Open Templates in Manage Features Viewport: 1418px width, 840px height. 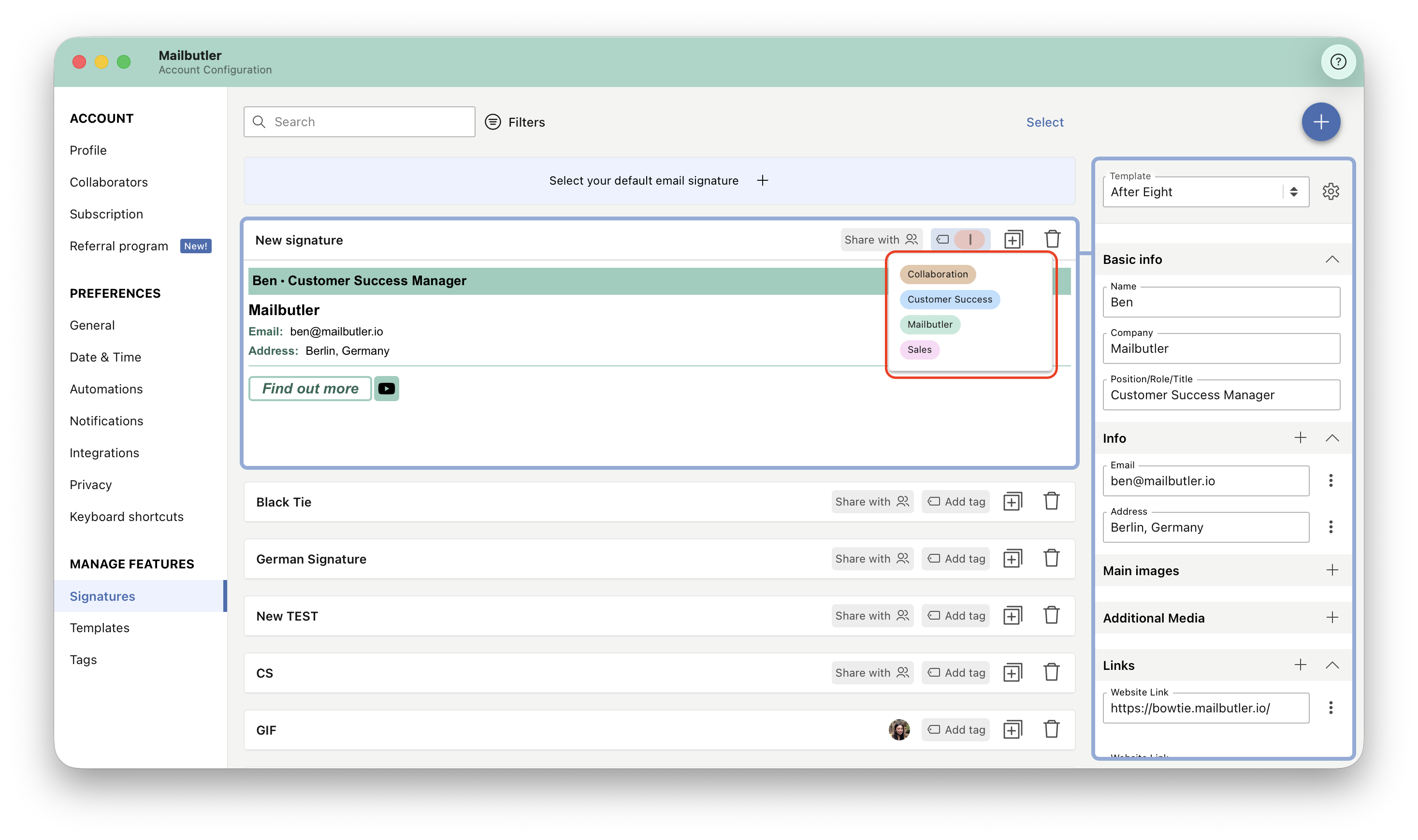point(100,628)
